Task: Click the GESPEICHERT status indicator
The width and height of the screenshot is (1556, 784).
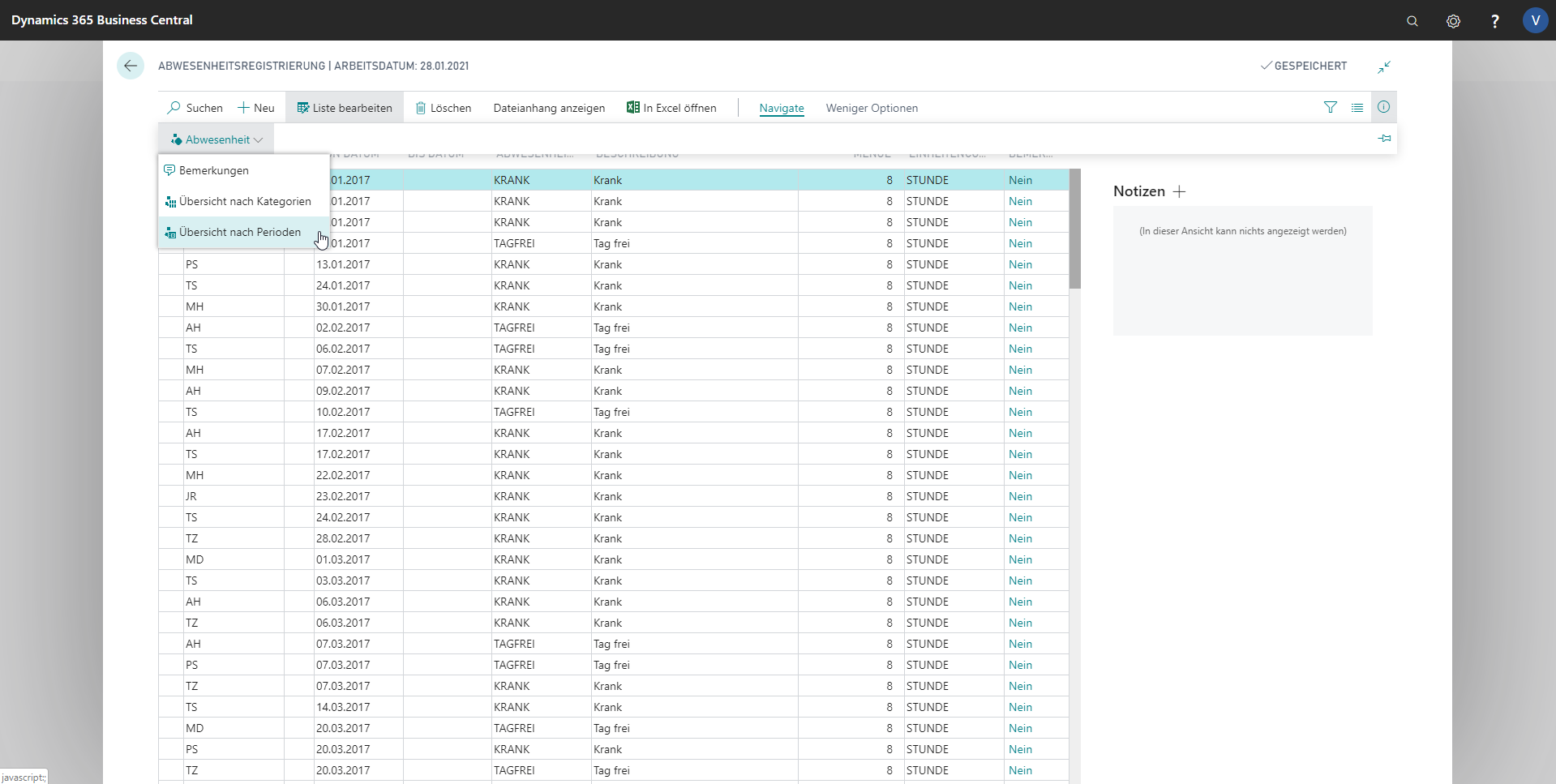Action: click(x=1304, y=66)
